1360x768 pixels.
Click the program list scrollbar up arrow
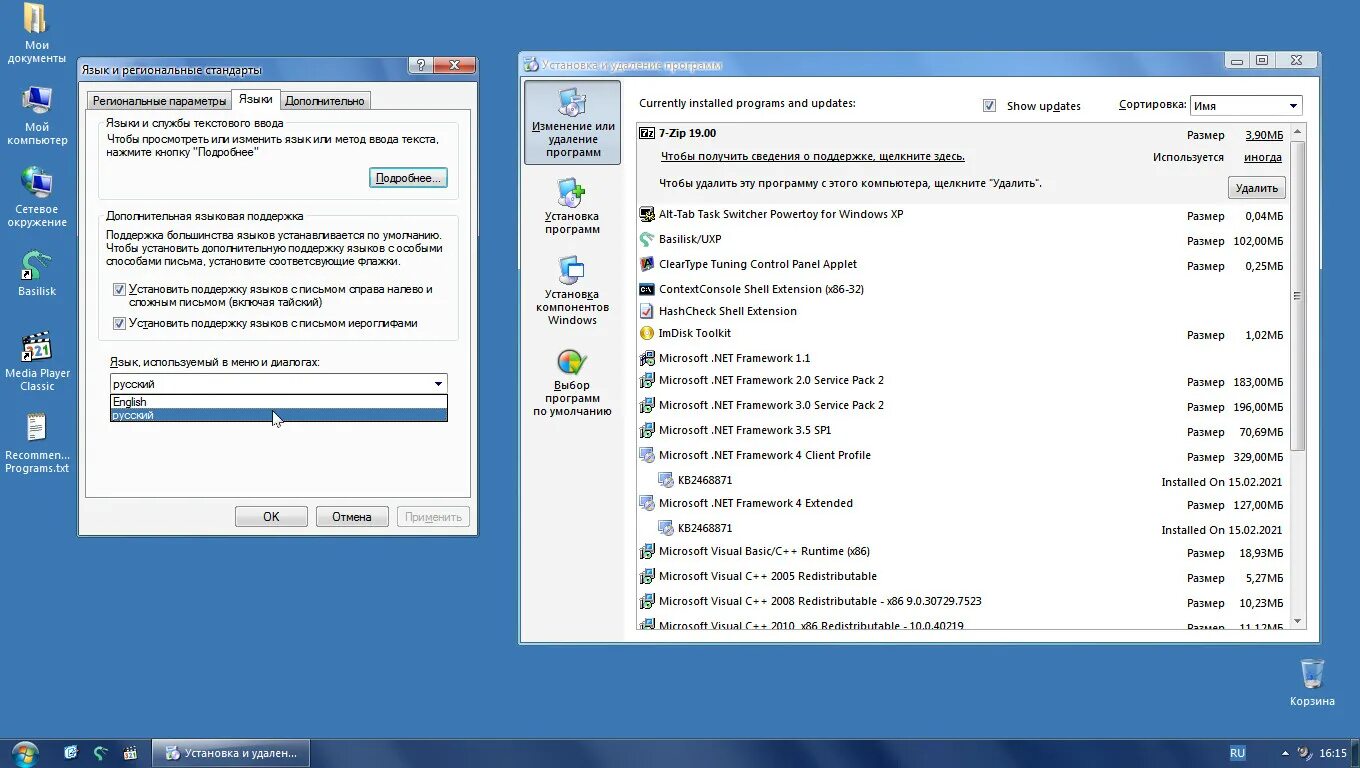(1298, 131)
